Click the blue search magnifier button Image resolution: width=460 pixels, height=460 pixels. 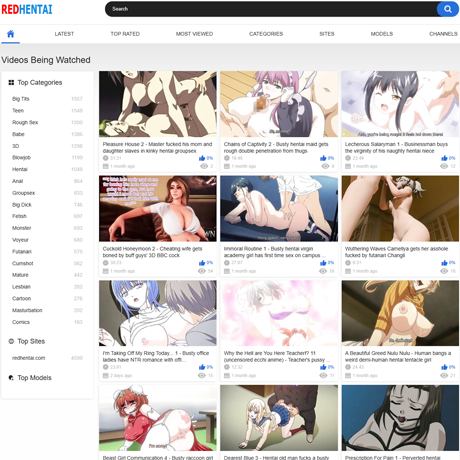pos(448,9)
